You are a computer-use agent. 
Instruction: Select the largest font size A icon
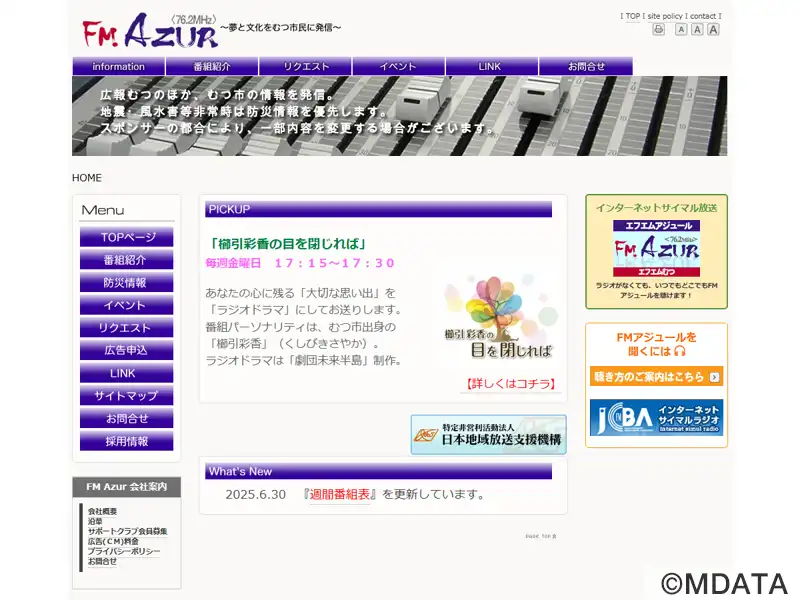coord(713,30)
